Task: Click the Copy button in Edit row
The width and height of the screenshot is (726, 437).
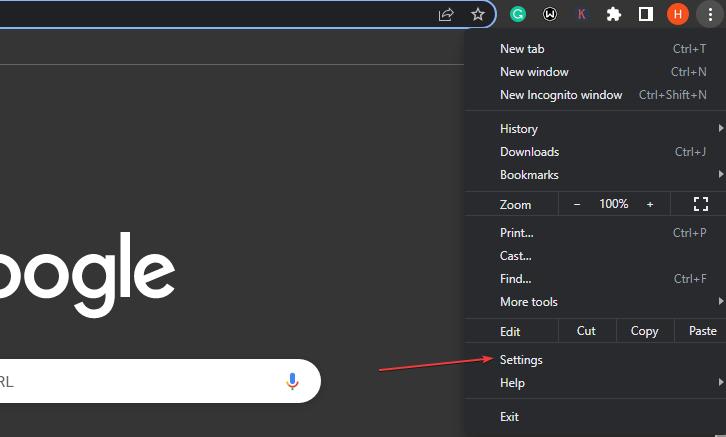Action: (x=644, y=331)
